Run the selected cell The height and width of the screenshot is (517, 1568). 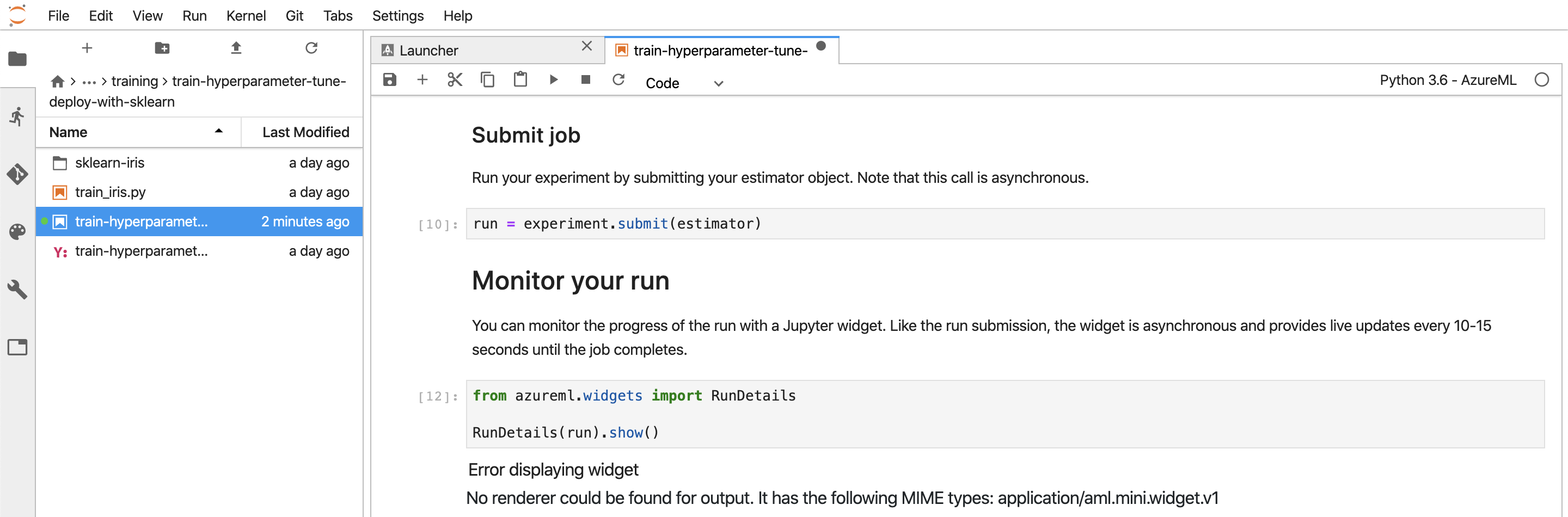coord(553,79)
